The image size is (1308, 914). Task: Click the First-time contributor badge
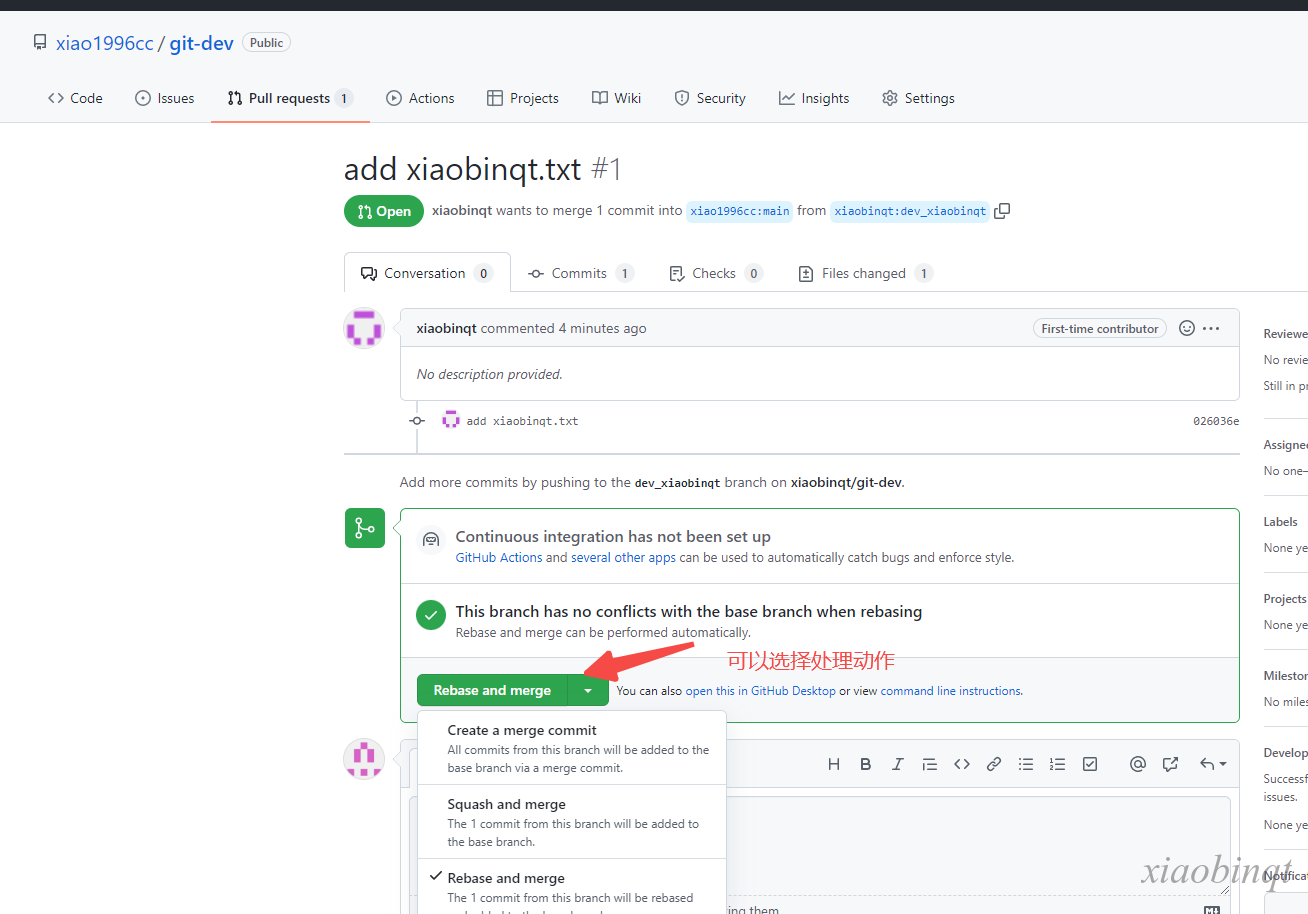1100,328
